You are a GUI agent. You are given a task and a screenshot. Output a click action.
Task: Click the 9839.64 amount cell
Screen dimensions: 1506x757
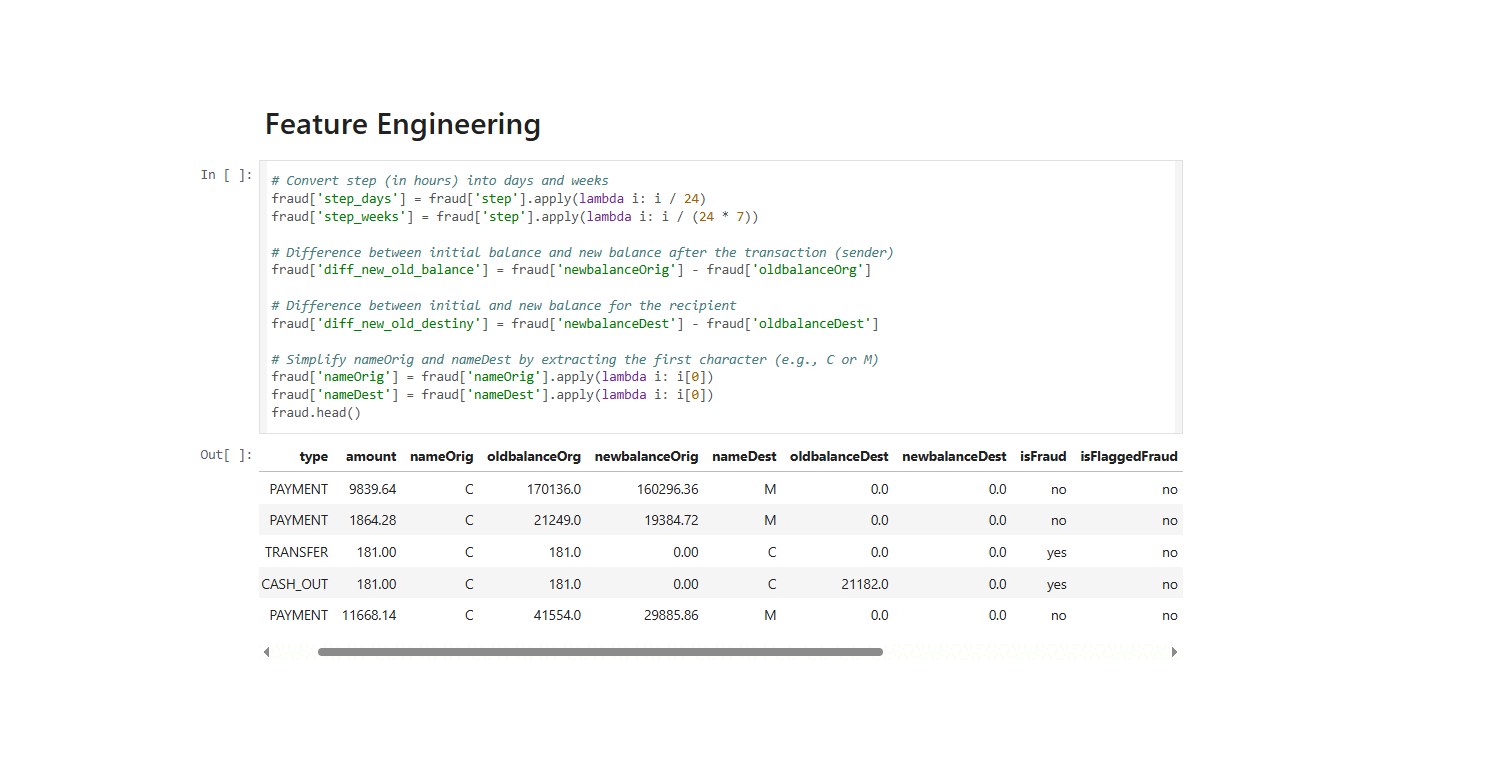(372, 489)
